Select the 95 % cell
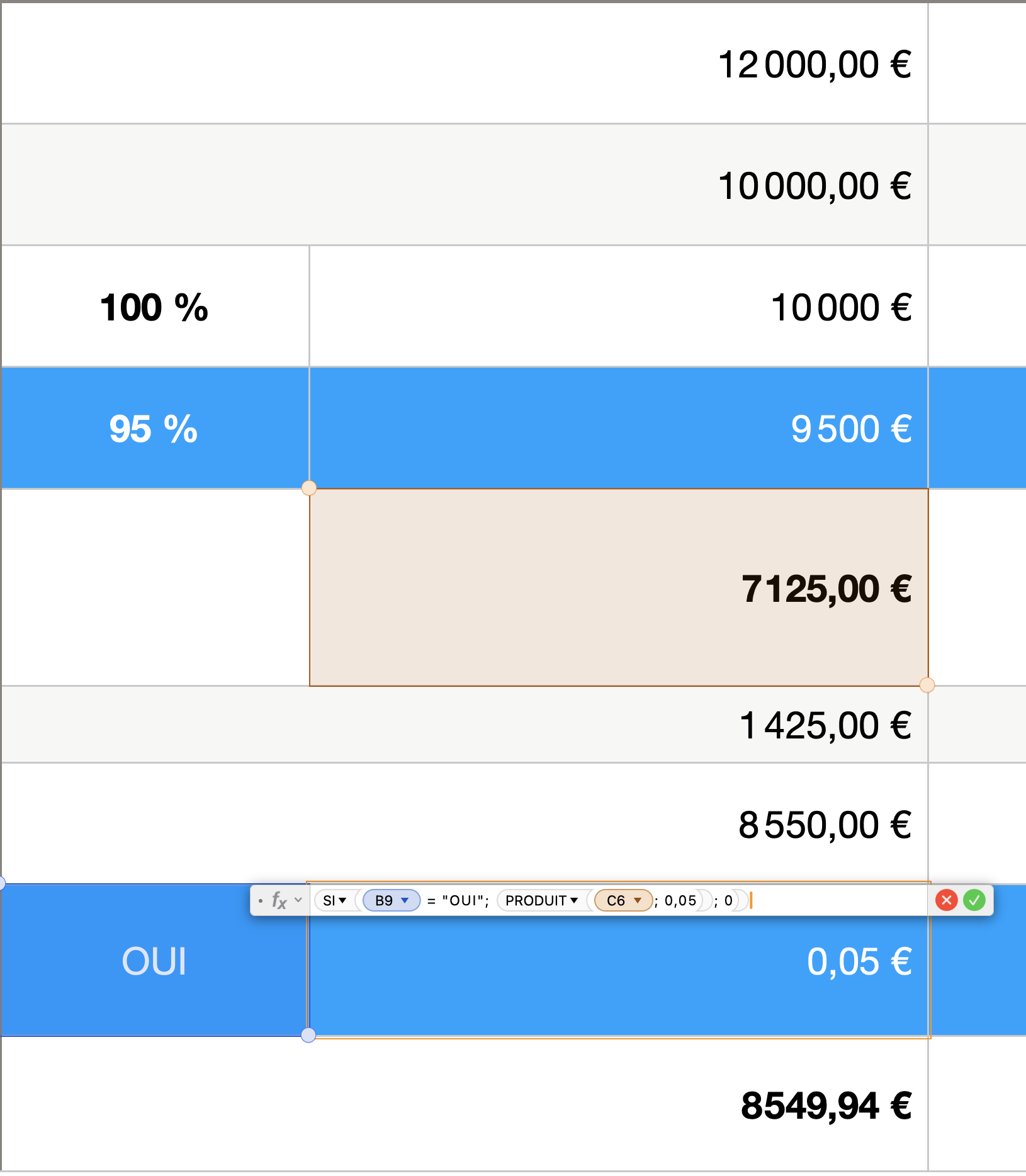This screenshot has height=1176, width=1026. click(154, 428)
